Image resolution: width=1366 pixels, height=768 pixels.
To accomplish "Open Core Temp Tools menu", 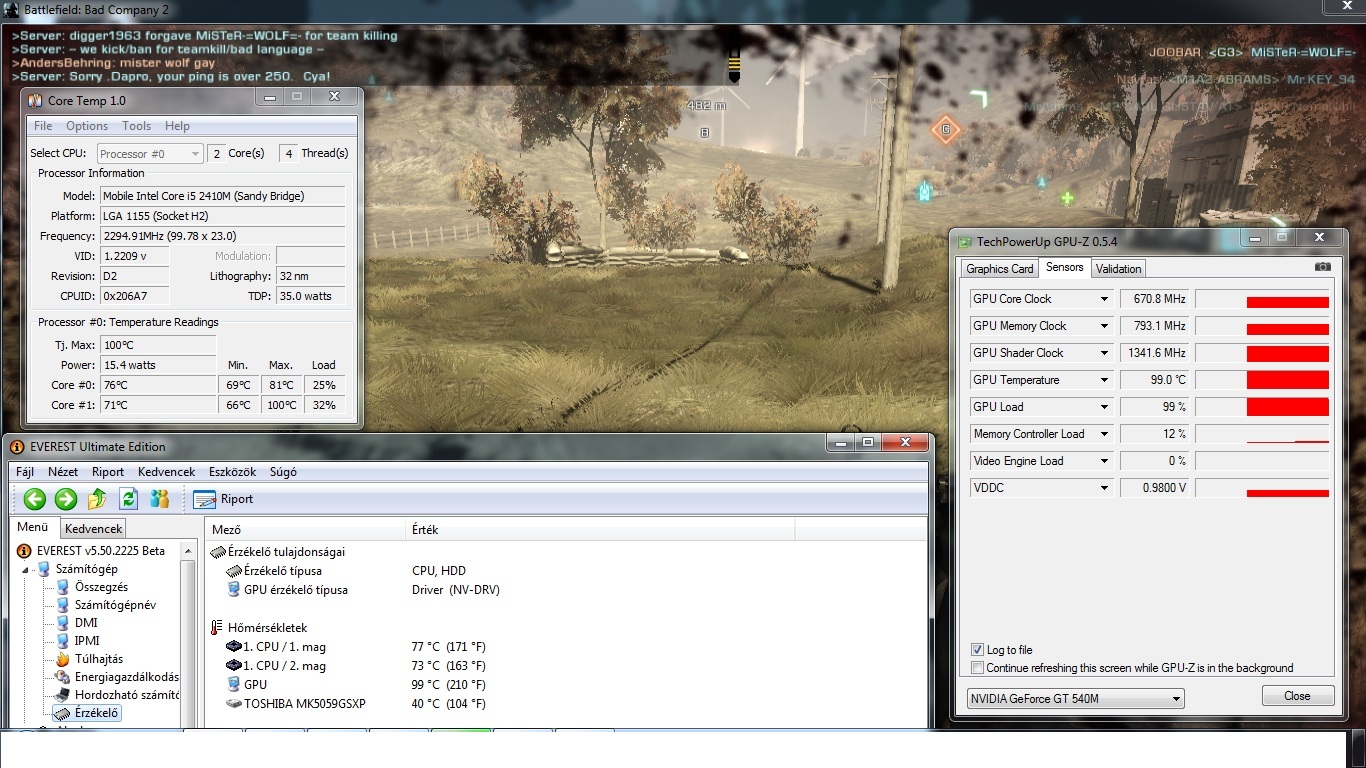I will point(137,126).
